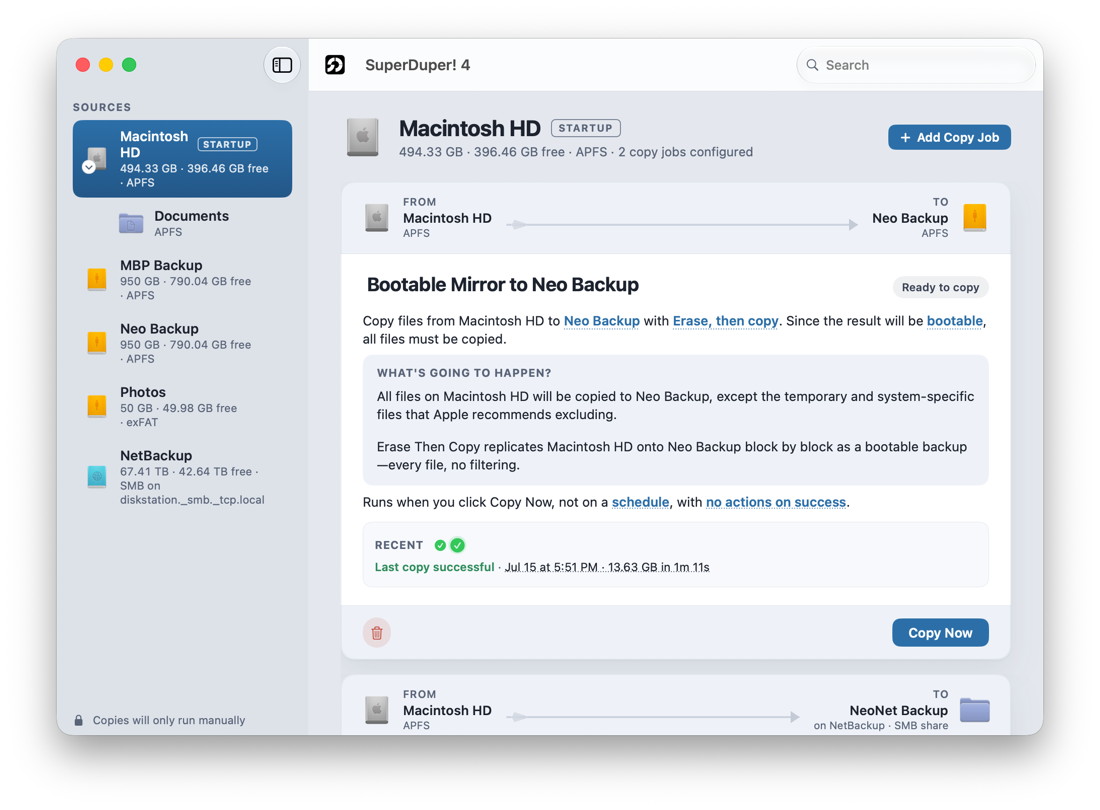
Task: Click the search magnifier icon
Action: click(812, 65)
